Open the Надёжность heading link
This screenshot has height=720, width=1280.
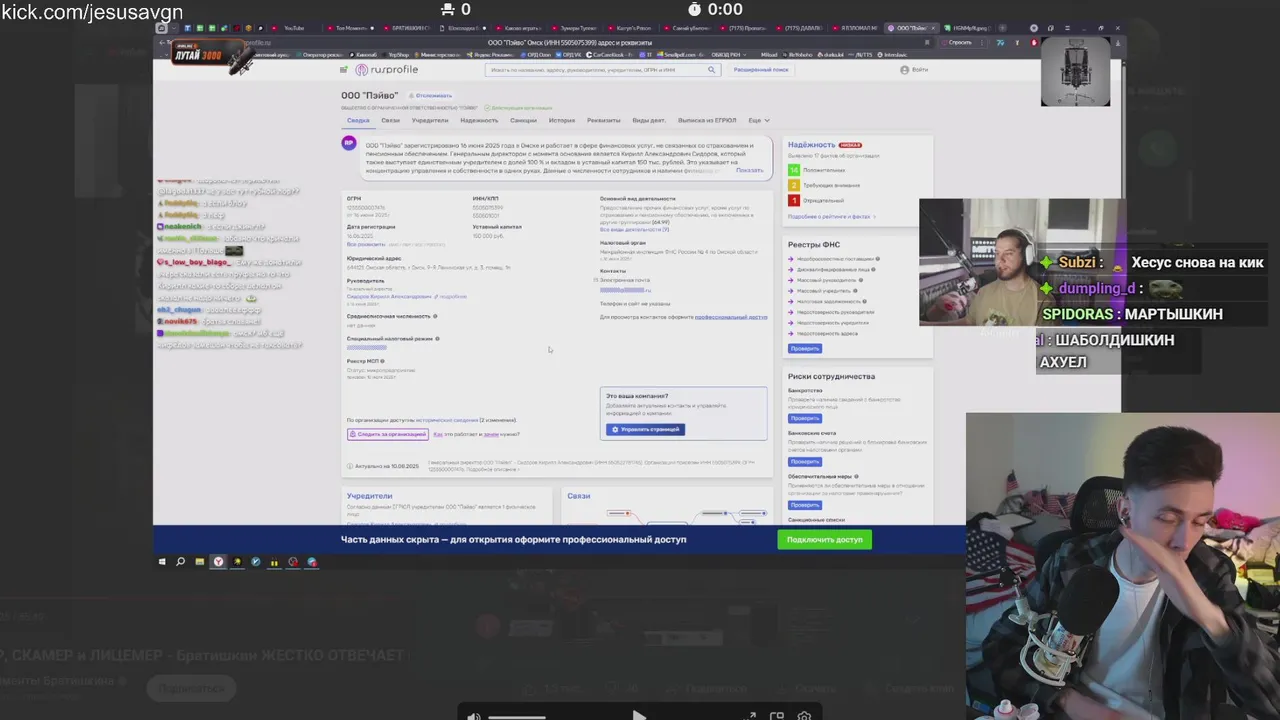pos(811,145)
